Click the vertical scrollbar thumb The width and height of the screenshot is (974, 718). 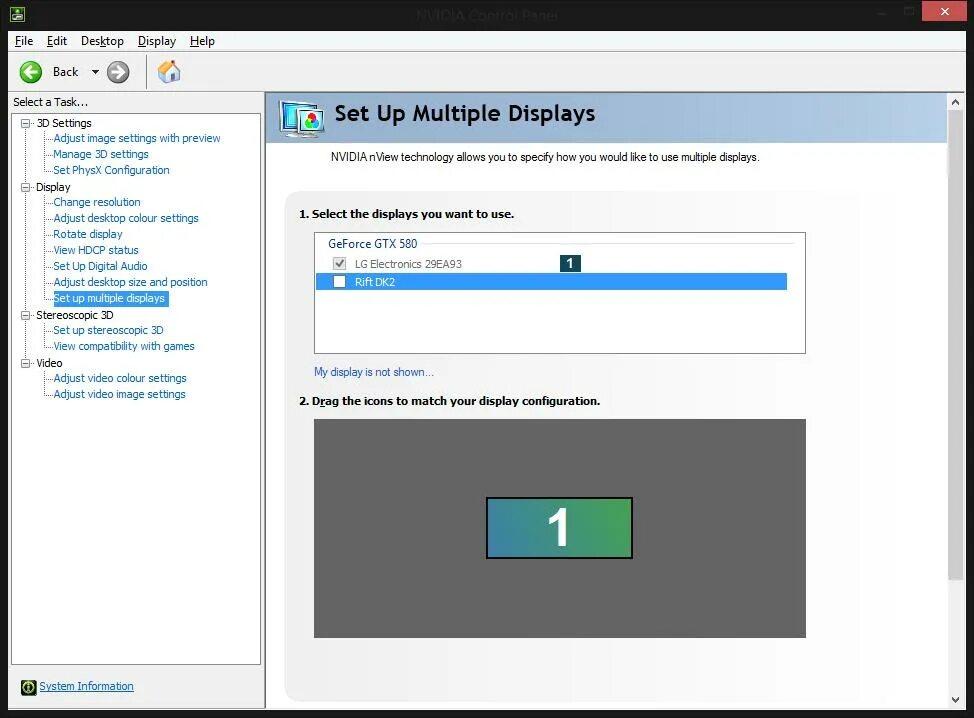955,345
